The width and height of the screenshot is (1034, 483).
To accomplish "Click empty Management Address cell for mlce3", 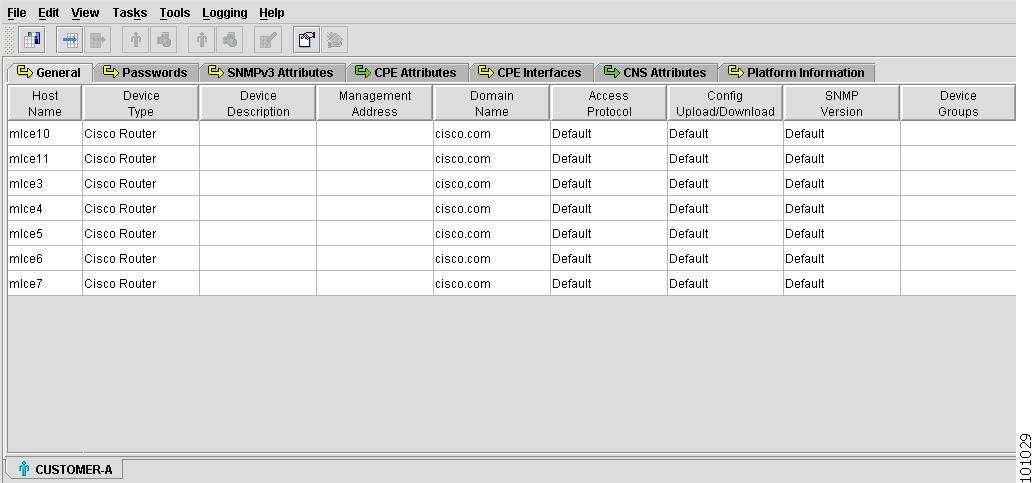I will [375, 184].
